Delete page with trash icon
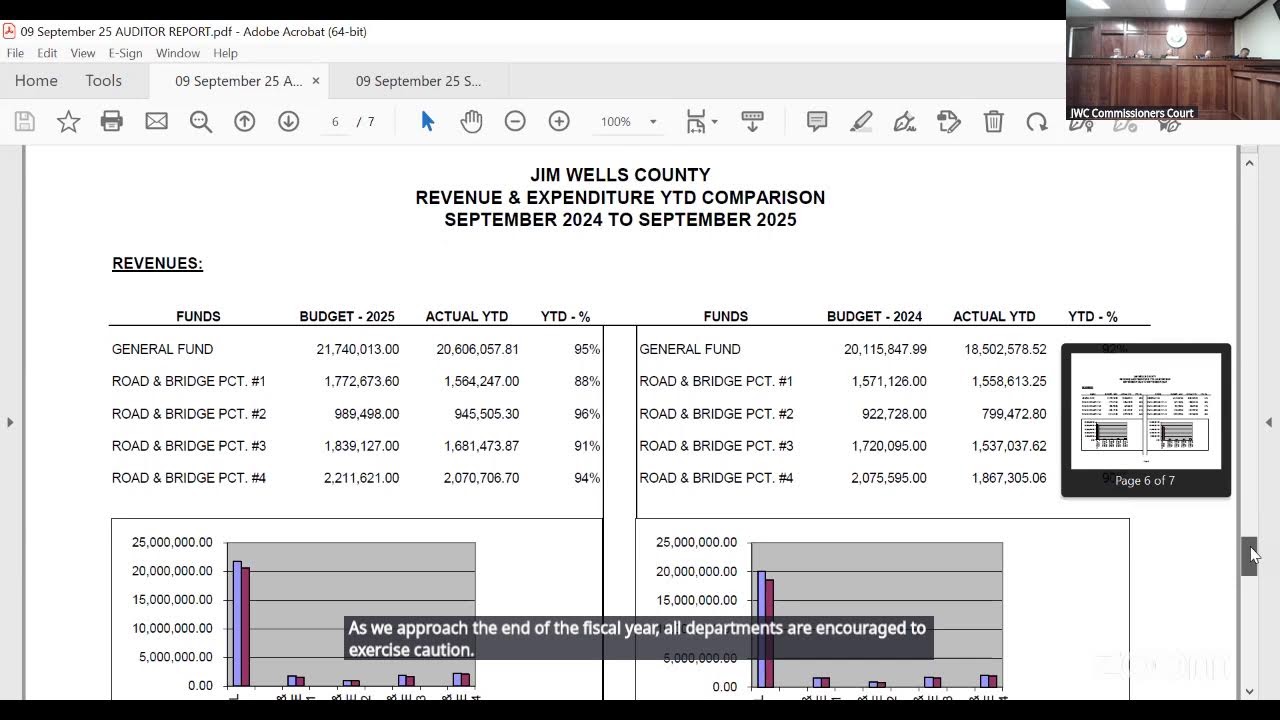The width and height of the screenshot is (1280, 720). [993, 122]
